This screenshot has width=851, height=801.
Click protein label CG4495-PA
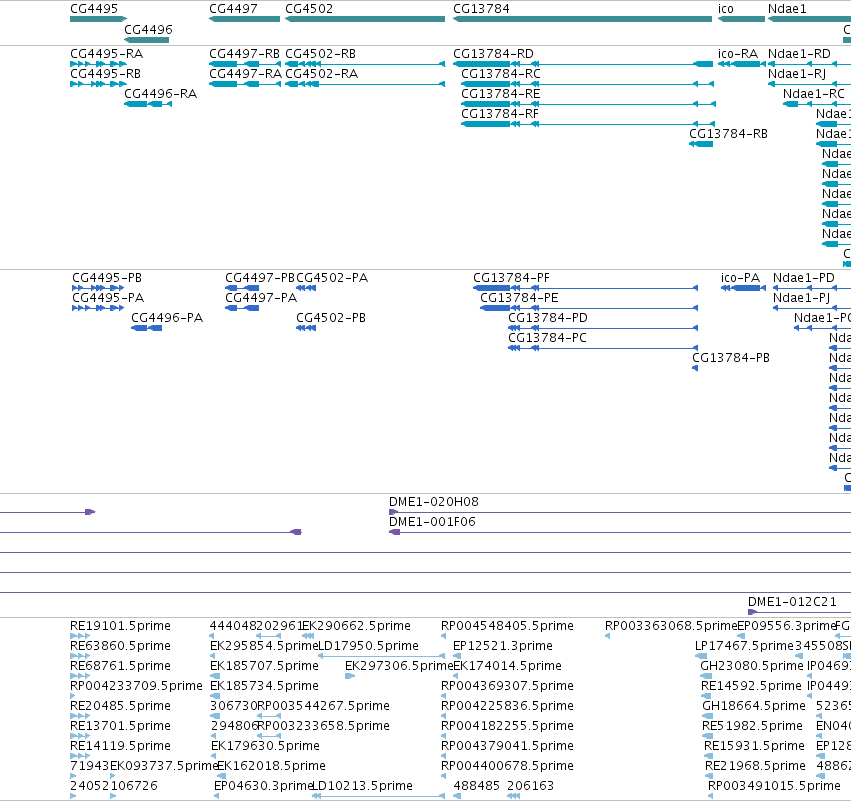108,297
